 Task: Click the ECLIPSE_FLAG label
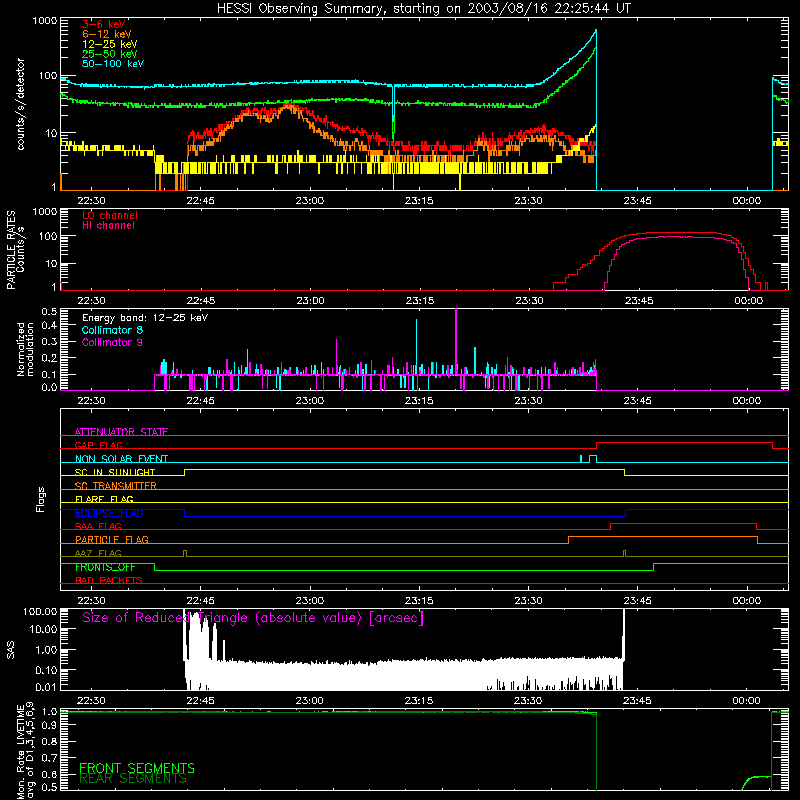[x=109, y=513]
